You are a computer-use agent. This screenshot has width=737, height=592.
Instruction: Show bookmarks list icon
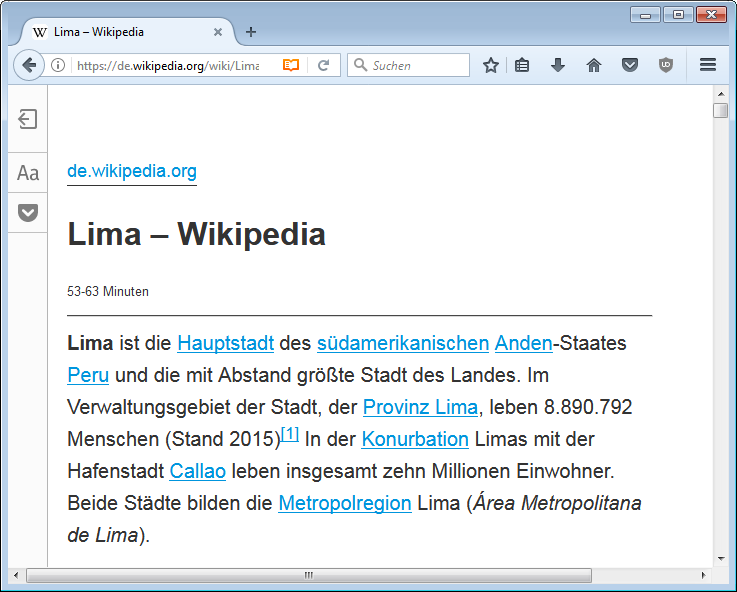pos(522,65)
